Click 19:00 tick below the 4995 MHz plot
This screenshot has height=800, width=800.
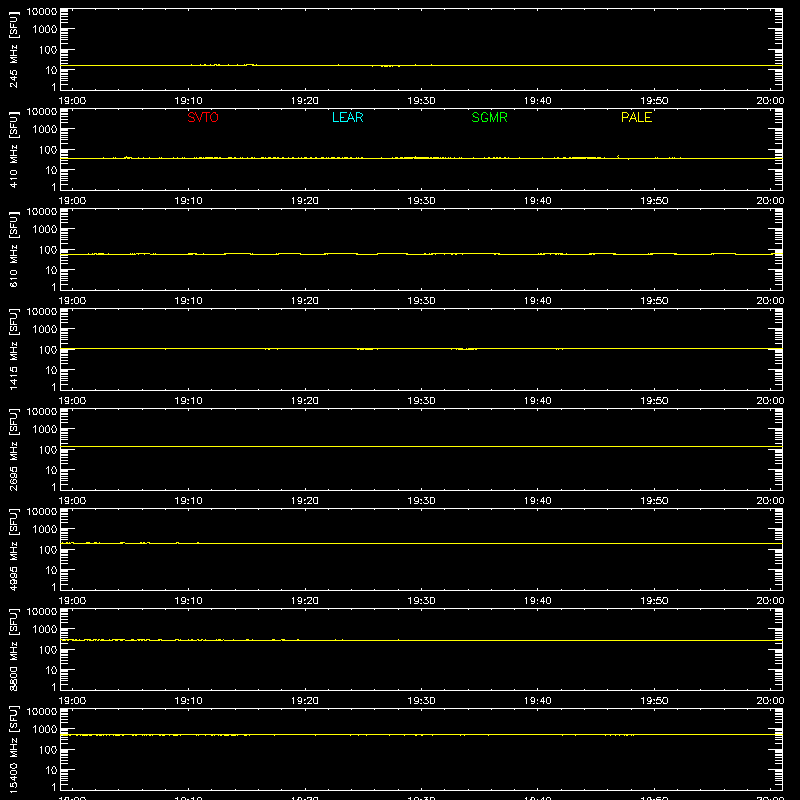coord(72,601)
